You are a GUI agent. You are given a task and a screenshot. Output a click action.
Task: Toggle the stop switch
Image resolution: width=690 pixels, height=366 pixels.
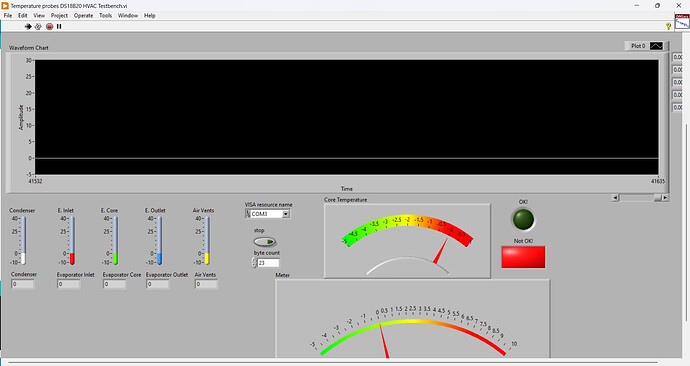(x=264, y=242)
